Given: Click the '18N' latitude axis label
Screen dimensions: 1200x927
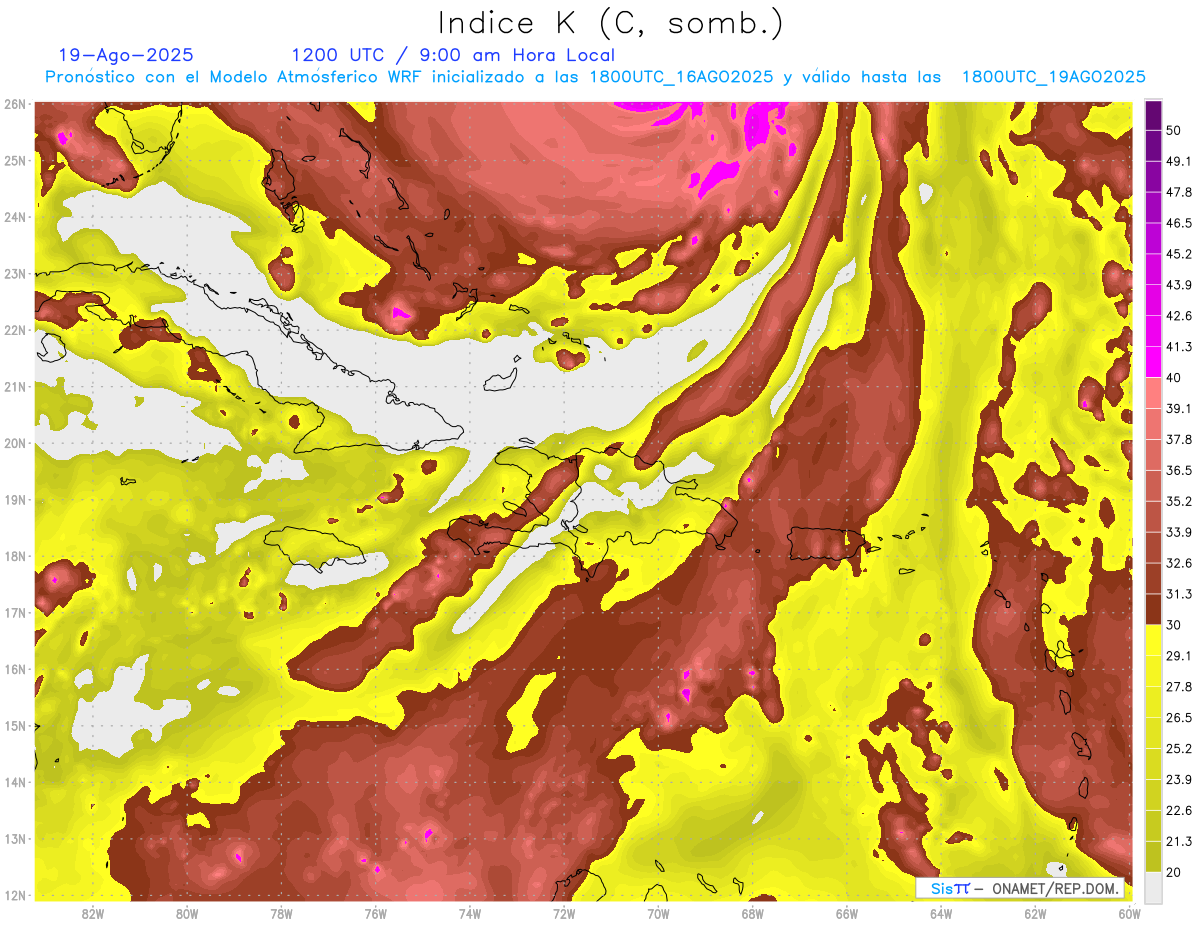Looking at the screenshot, I should [15, 556].
